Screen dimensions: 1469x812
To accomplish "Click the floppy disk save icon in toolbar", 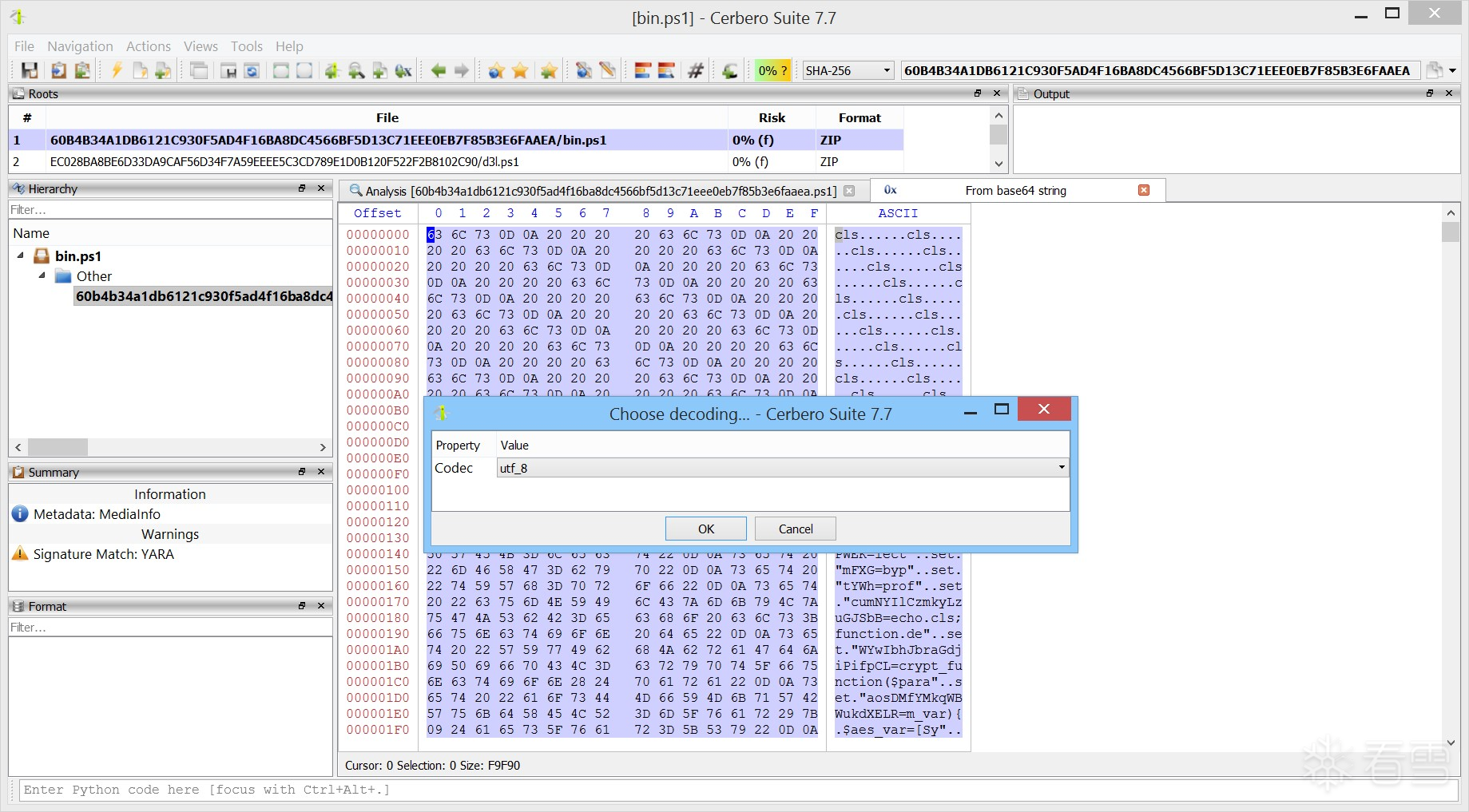I will (x=30, y=70).
